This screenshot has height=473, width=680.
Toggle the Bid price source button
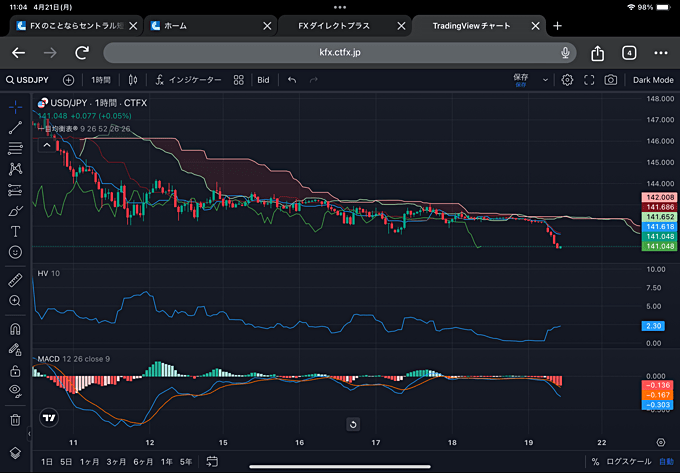[263, 80]
